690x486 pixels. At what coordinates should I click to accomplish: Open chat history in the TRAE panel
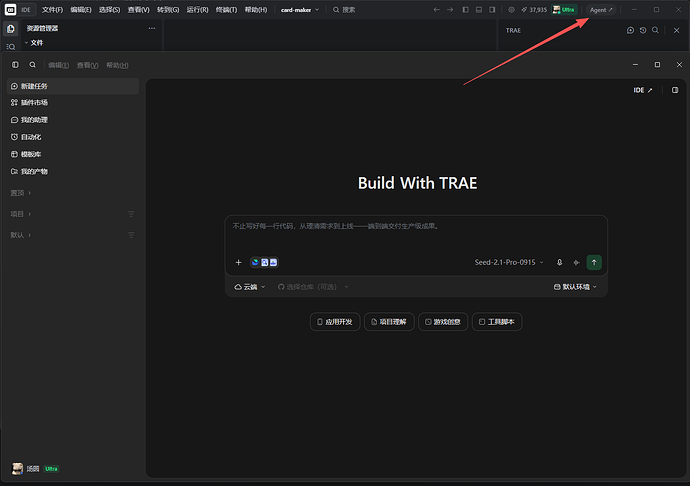tap(643, 30)
